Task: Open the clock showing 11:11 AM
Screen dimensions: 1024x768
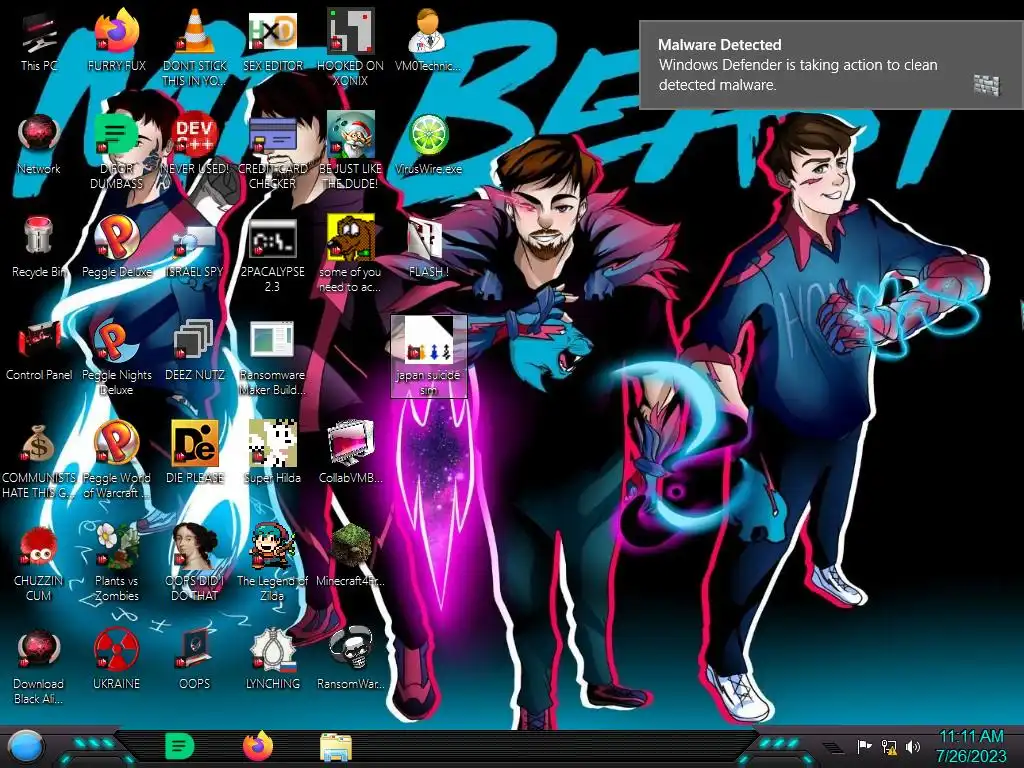Action: (x=971, y=746)
